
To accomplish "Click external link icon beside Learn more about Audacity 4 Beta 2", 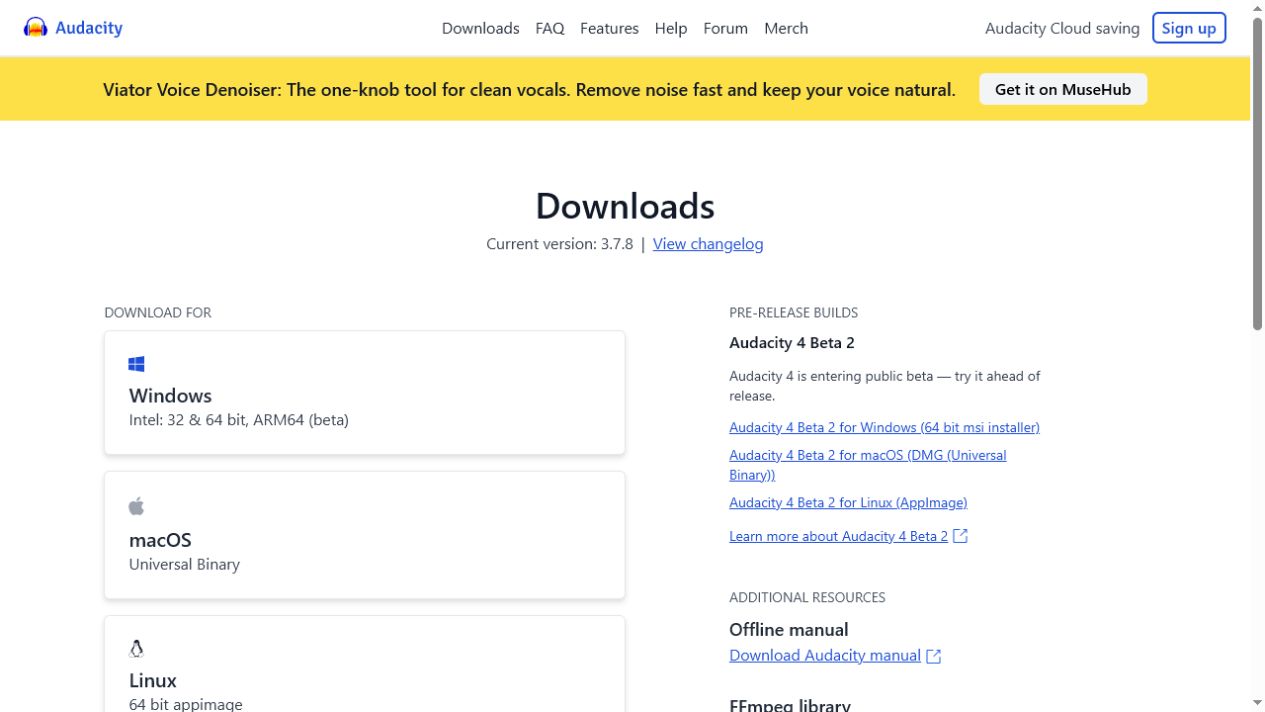I will pyautogui.click(x=960, y=536).
